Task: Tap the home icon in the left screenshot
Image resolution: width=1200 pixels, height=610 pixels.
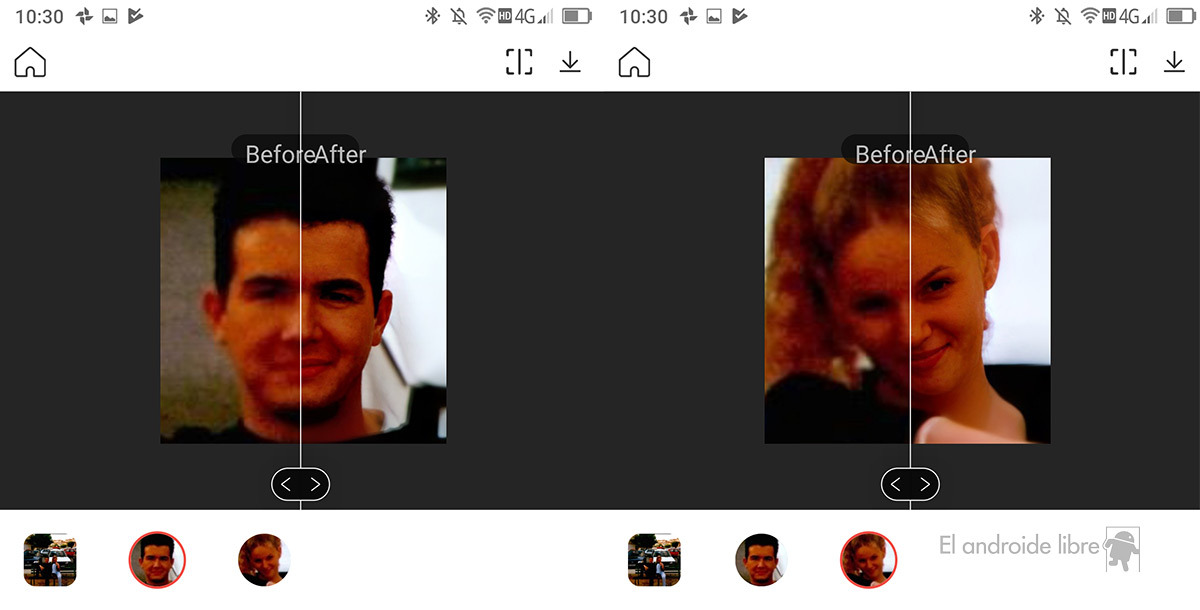Action: tap(30, 62)
